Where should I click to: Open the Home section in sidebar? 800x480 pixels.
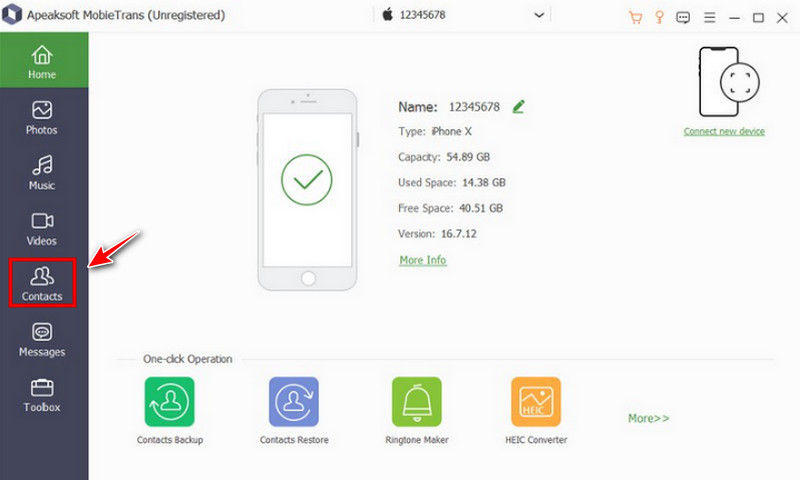[44, 60]
